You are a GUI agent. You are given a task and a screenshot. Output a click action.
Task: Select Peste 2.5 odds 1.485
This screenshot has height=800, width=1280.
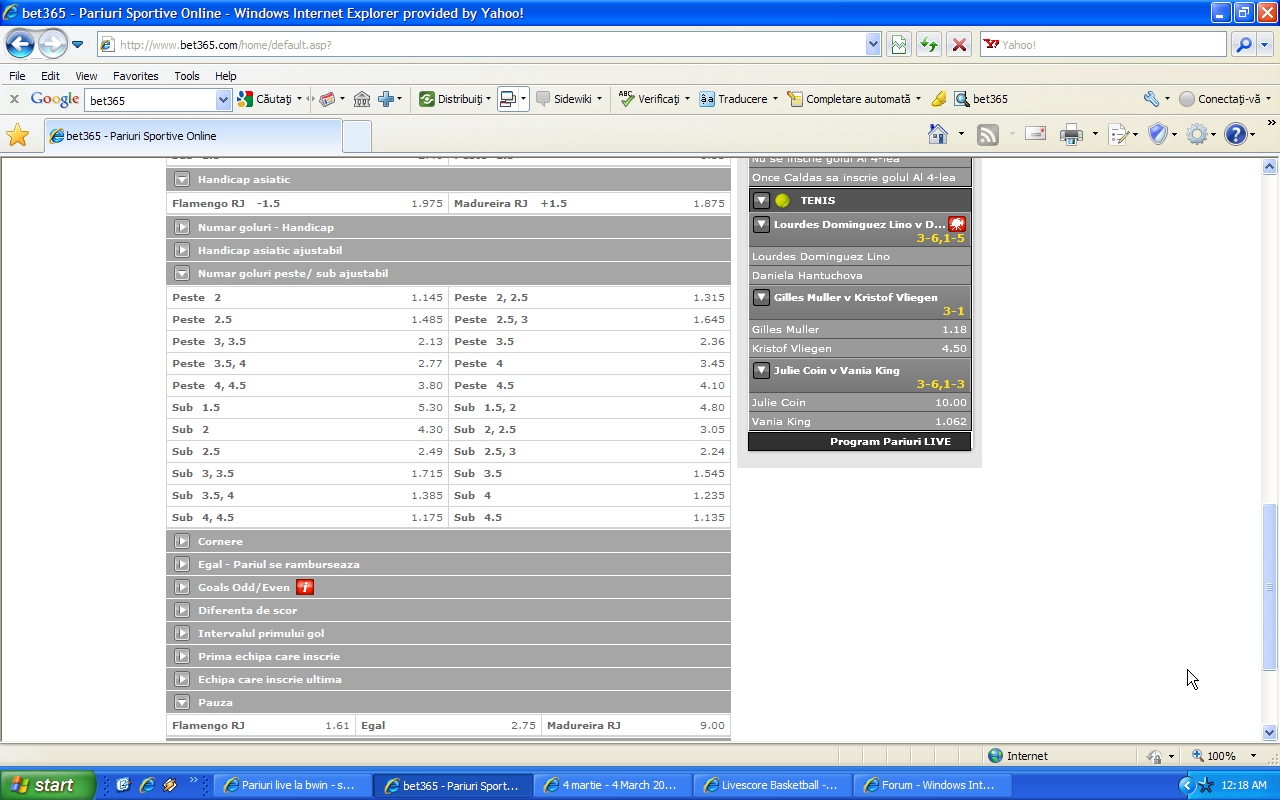(x=307, y=319)
